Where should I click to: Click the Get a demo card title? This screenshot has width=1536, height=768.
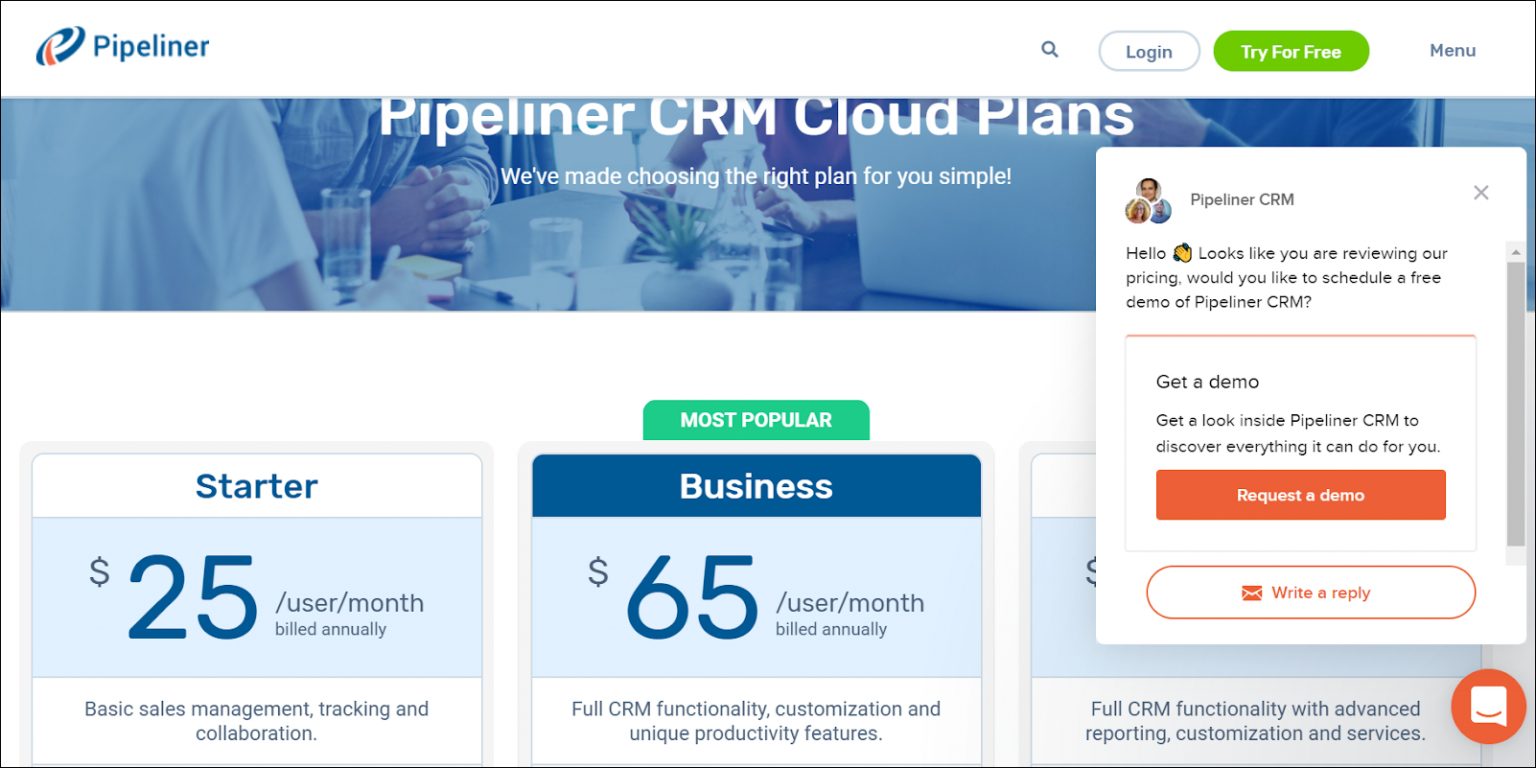[x=1207, y=382]
